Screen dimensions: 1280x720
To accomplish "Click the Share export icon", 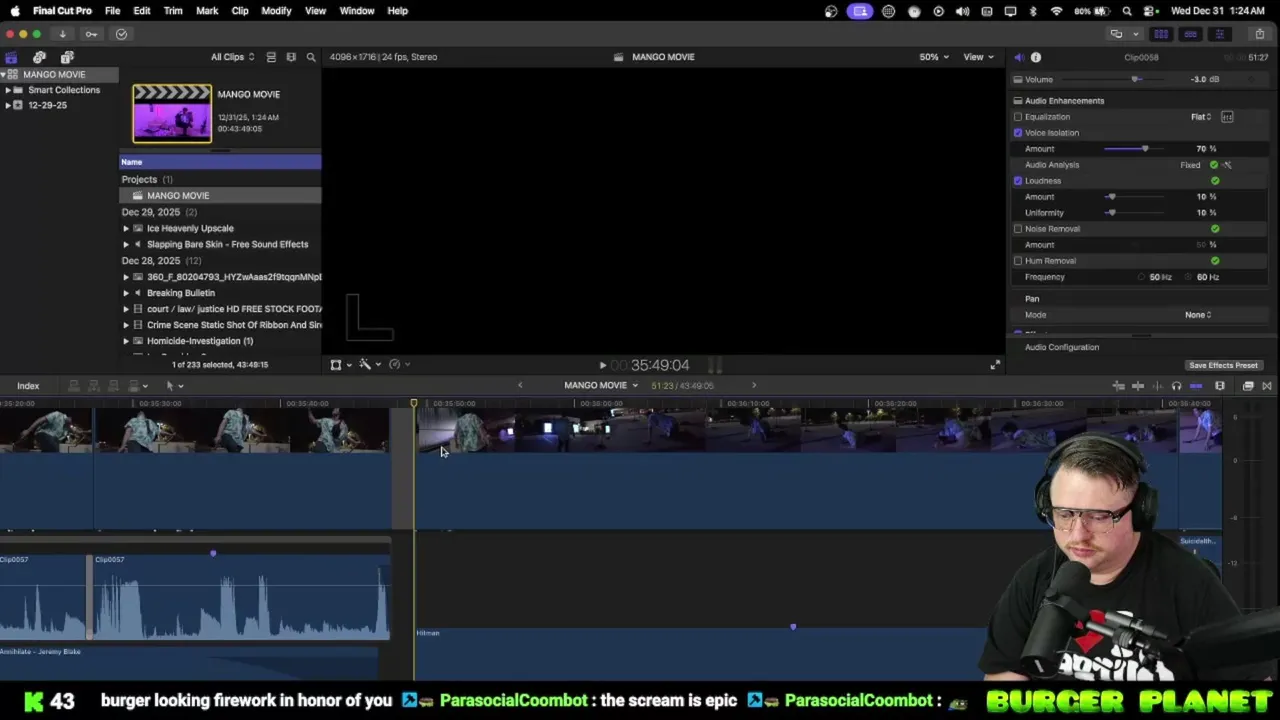I will pos(1260,34).
